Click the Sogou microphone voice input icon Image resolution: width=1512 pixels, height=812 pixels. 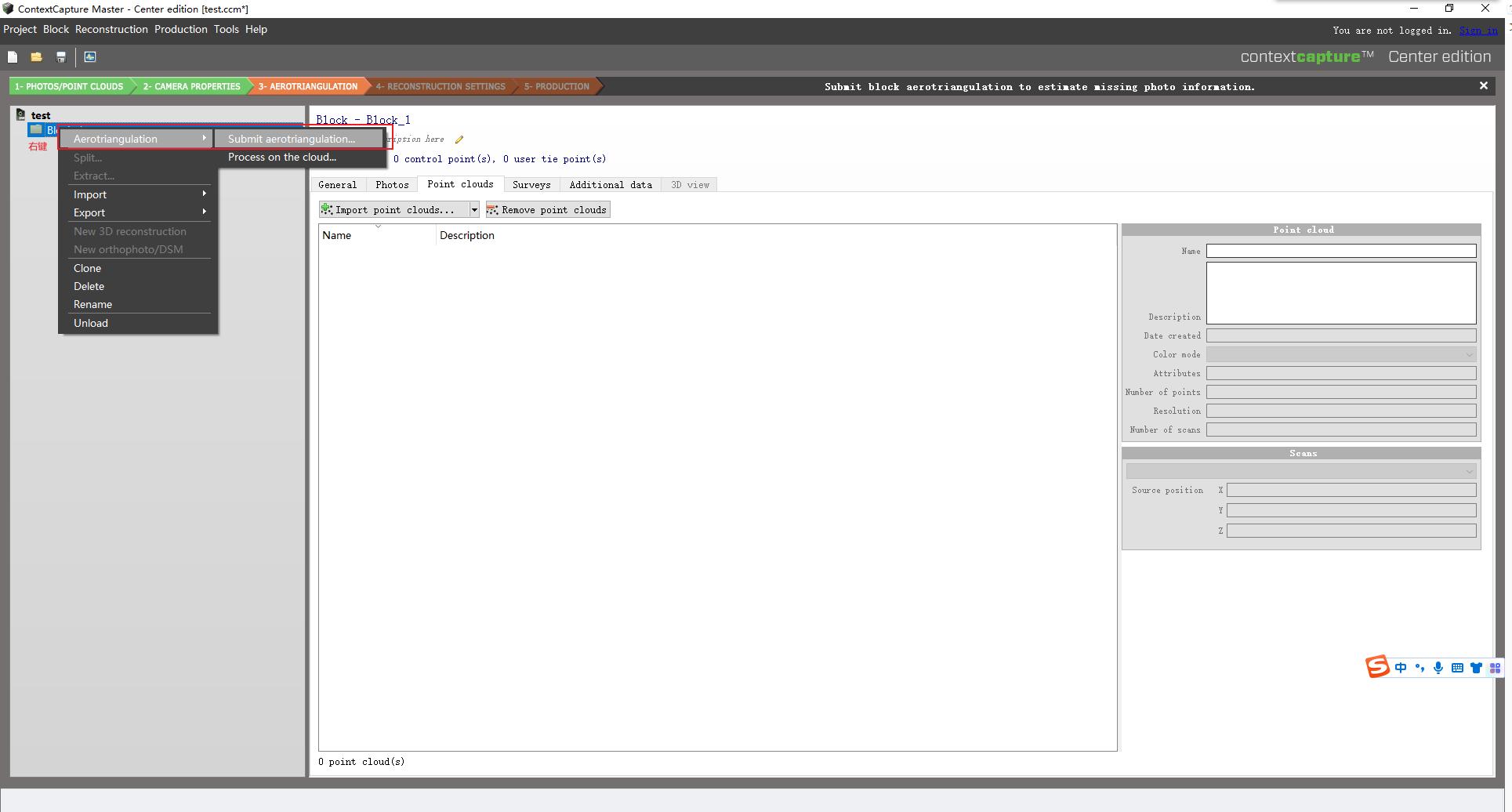click(x=1438, y=668)
